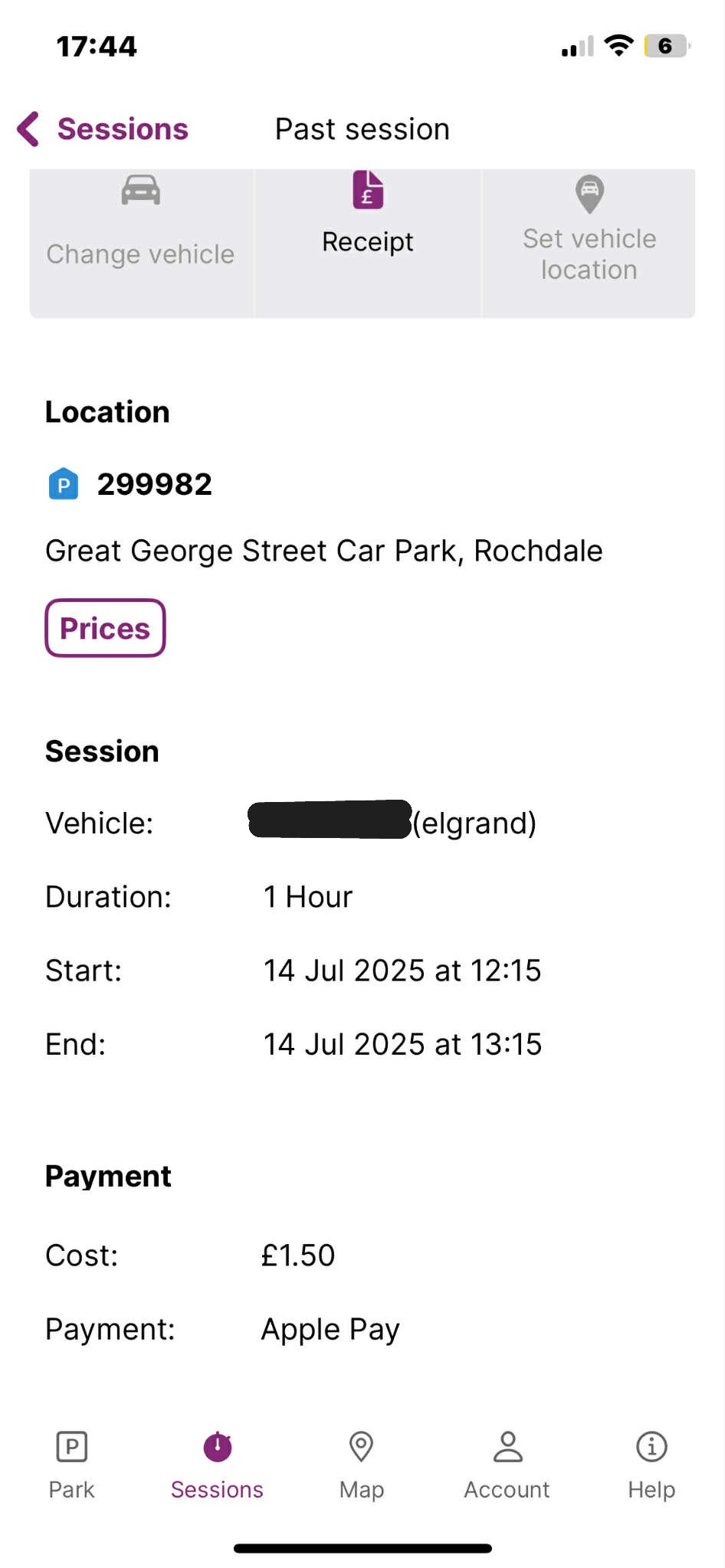The image size is (725, 1568).
Task: Select the Receipt label
Action: (x=368, y=242)
